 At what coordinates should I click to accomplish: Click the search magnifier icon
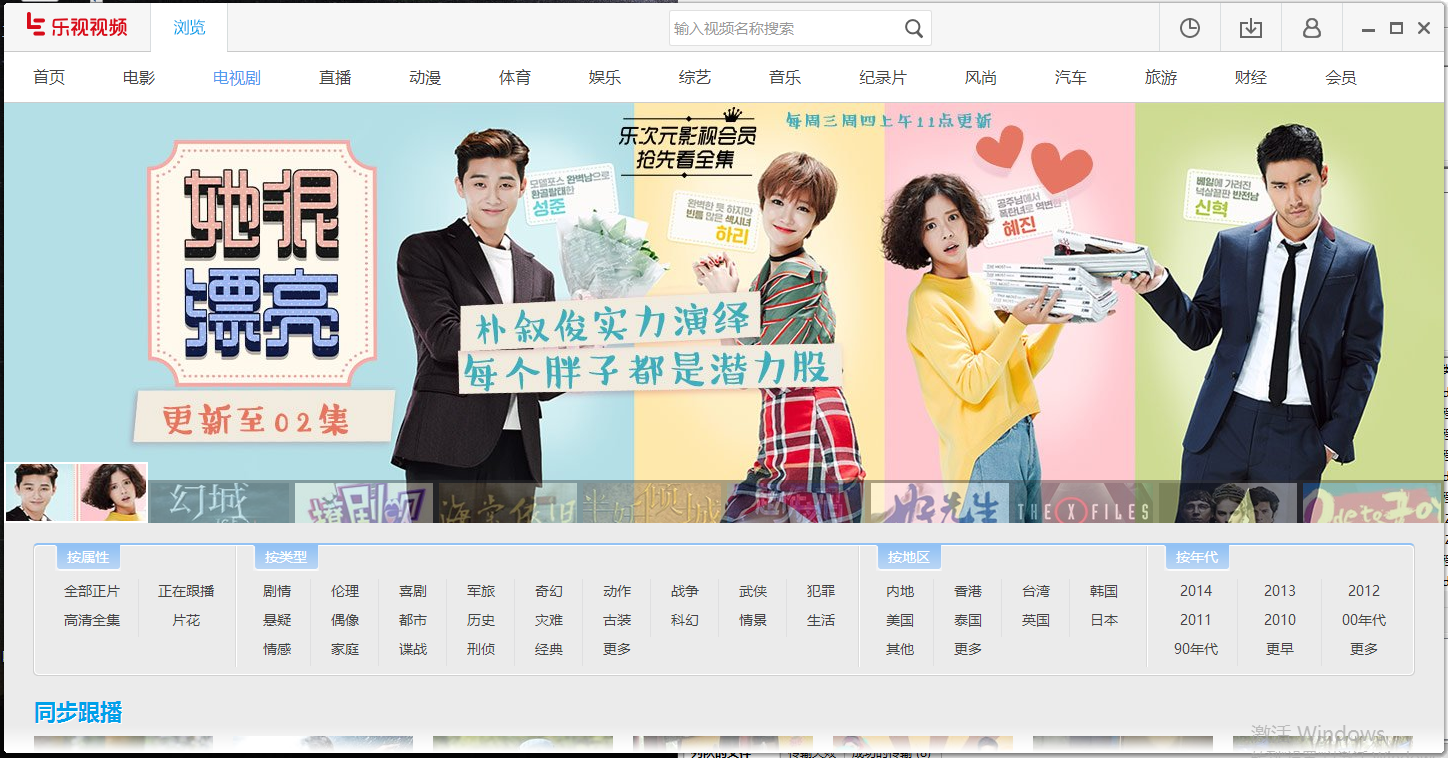(913, 29)
